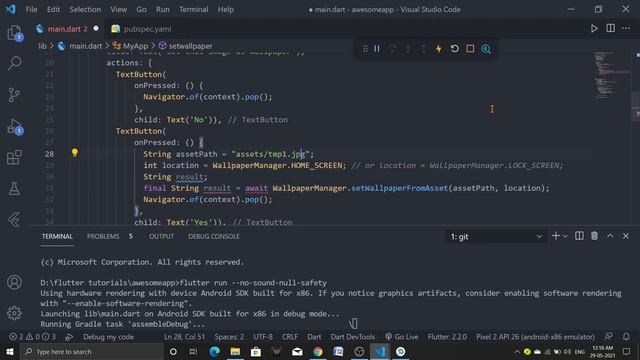Click lib folder in breadcrumb
The height and width of the screenshot is (360, 640).
42,46
